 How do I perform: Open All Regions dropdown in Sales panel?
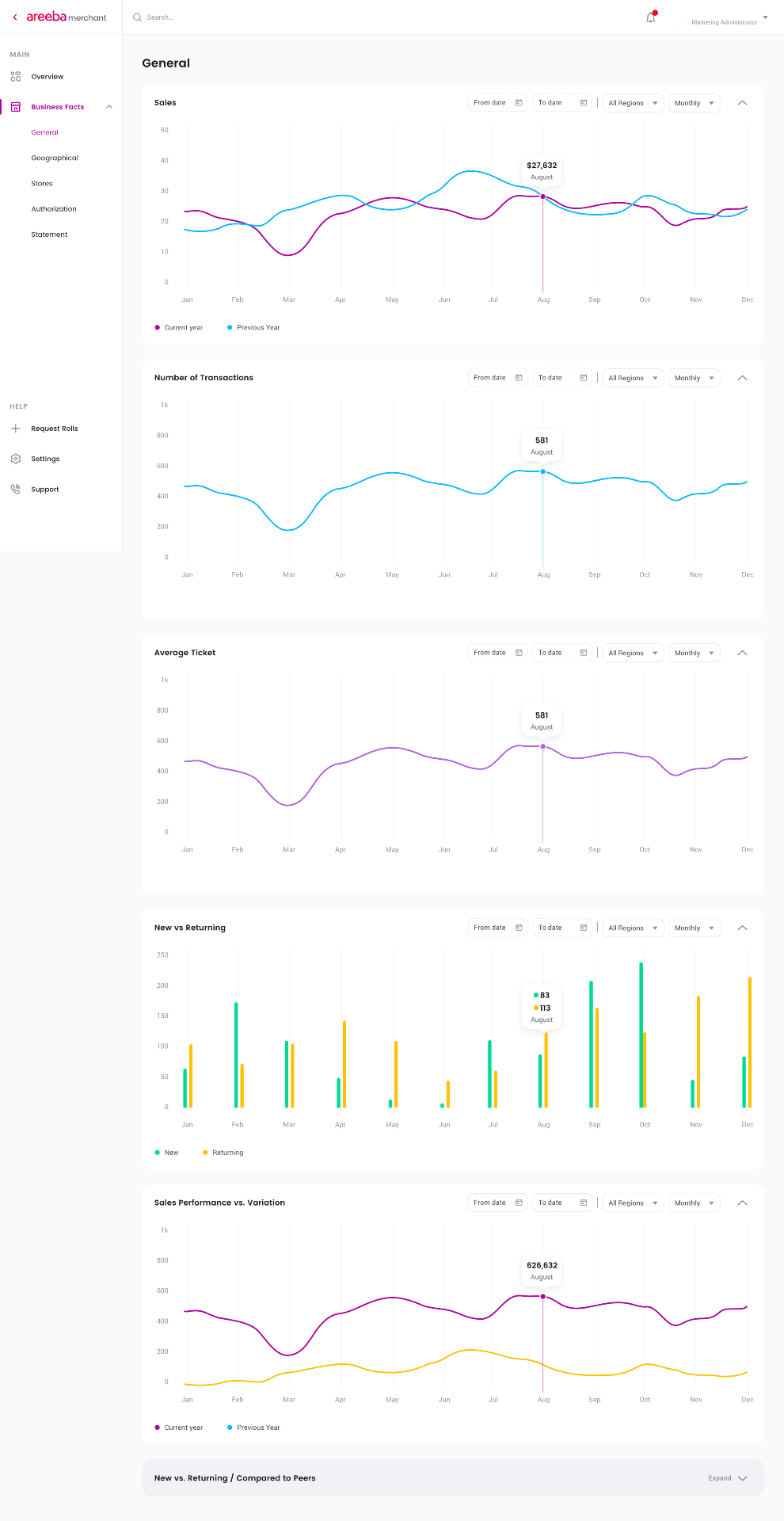point(633,103)
